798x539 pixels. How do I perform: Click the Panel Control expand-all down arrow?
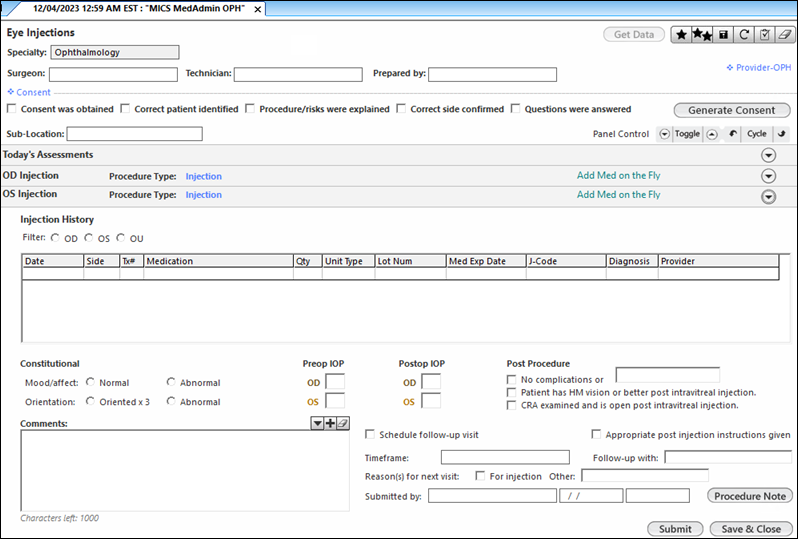pyautogui.click(x=664, y=134)
